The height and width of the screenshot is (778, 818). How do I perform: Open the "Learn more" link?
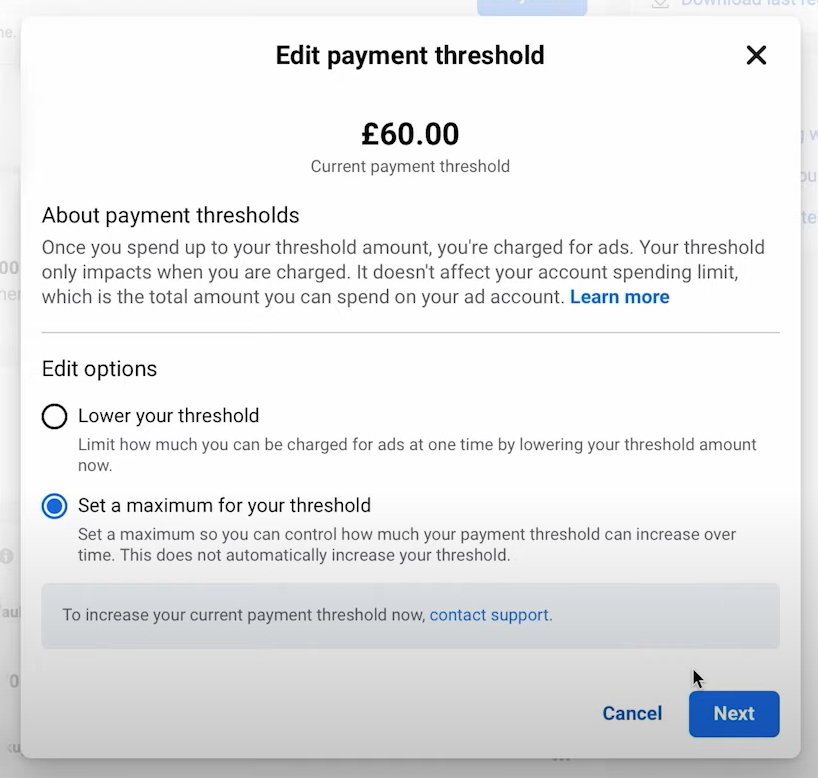tap(619, 297)
